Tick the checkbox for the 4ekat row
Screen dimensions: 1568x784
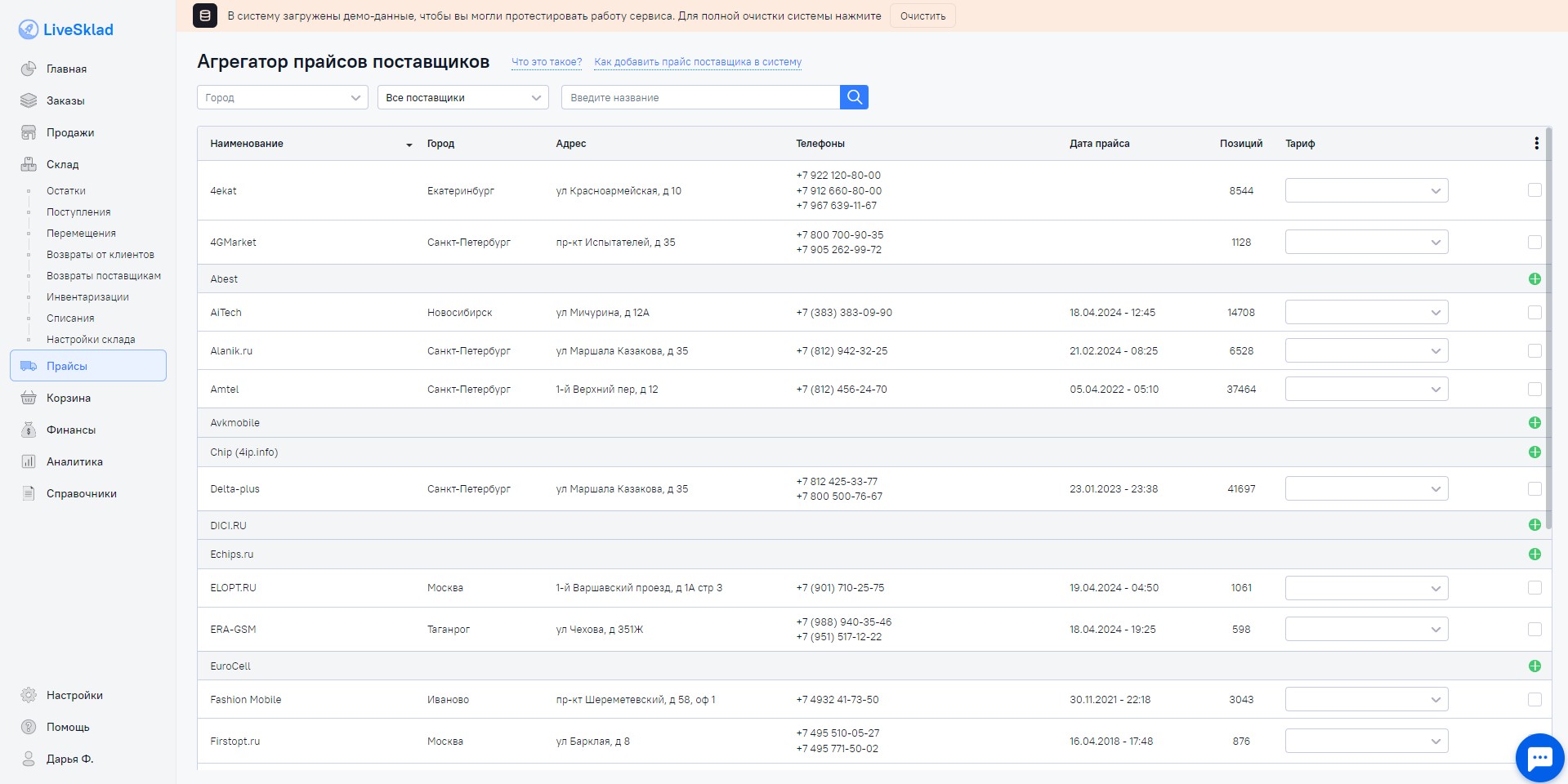click(x=1534, y=190)
